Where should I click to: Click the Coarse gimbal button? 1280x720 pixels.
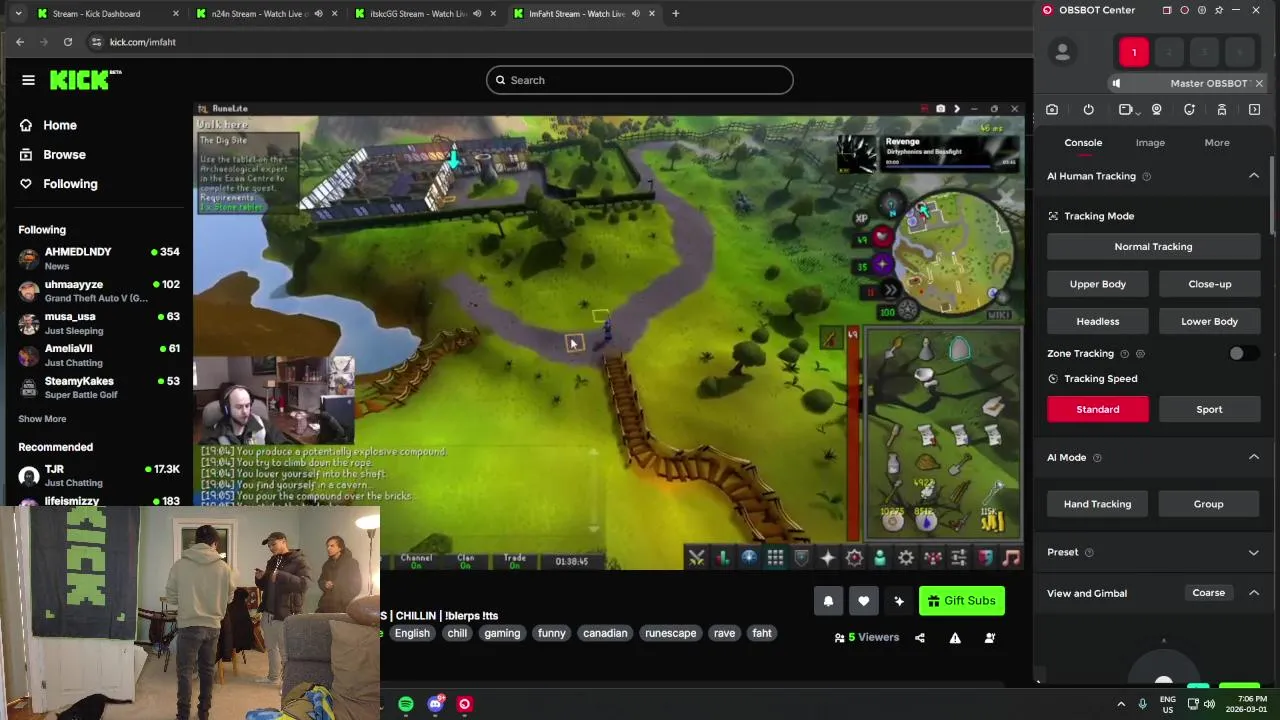pyautogui.click(x=1208, y=593)
